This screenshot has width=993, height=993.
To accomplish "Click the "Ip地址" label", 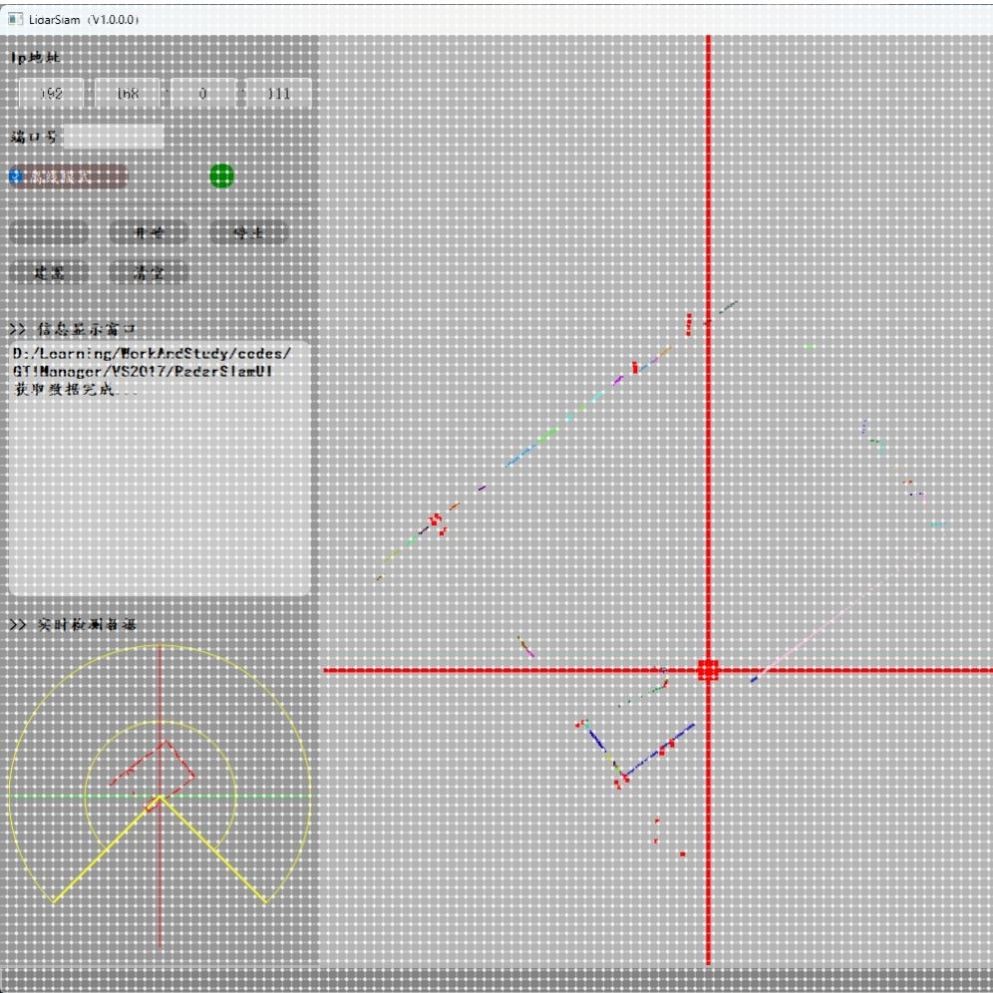I will tap(35, 57).
